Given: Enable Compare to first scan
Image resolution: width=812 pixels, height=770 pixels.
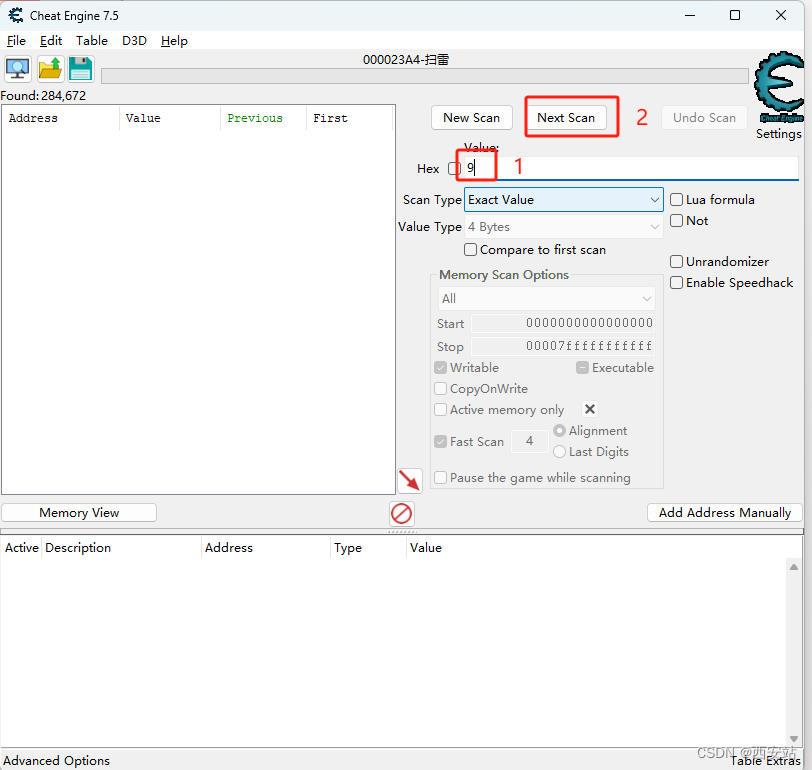Looking at the screenshot, I should 470,250.
